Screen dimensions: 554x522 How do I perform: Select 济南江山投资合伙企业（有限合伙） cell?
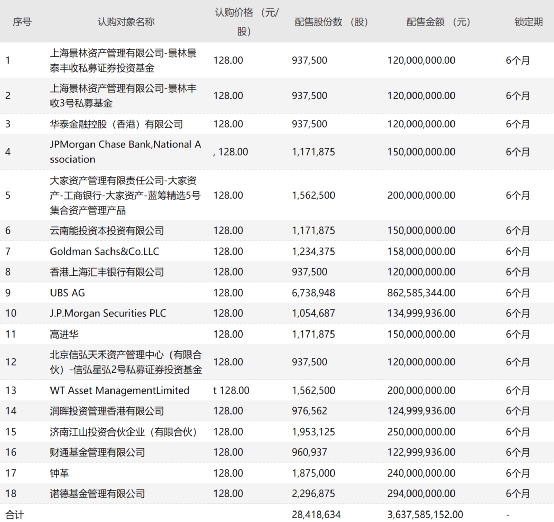pyautogui.click(x=123, y=432)
